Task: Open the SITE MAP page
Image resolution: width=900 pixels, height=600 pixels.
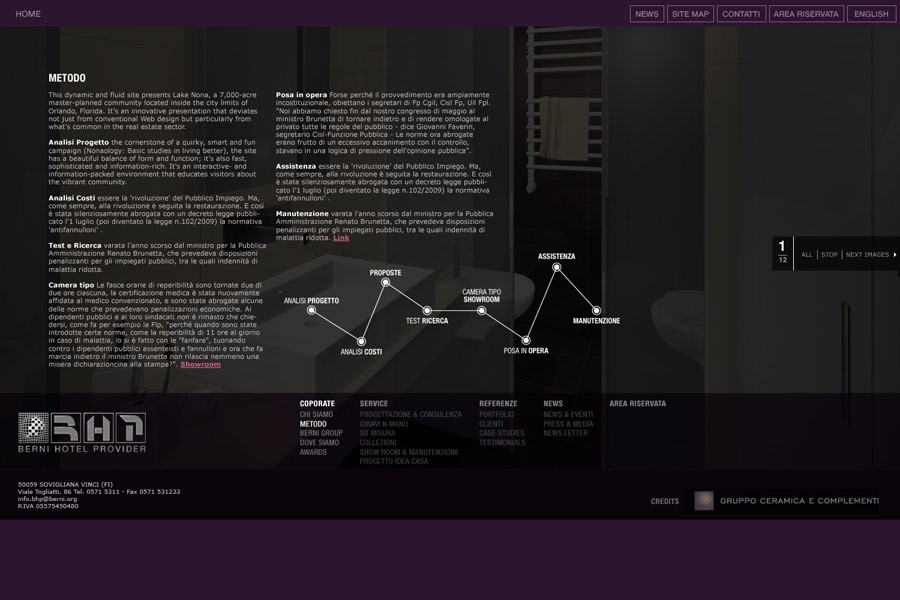Action: (x=690, y=14)
